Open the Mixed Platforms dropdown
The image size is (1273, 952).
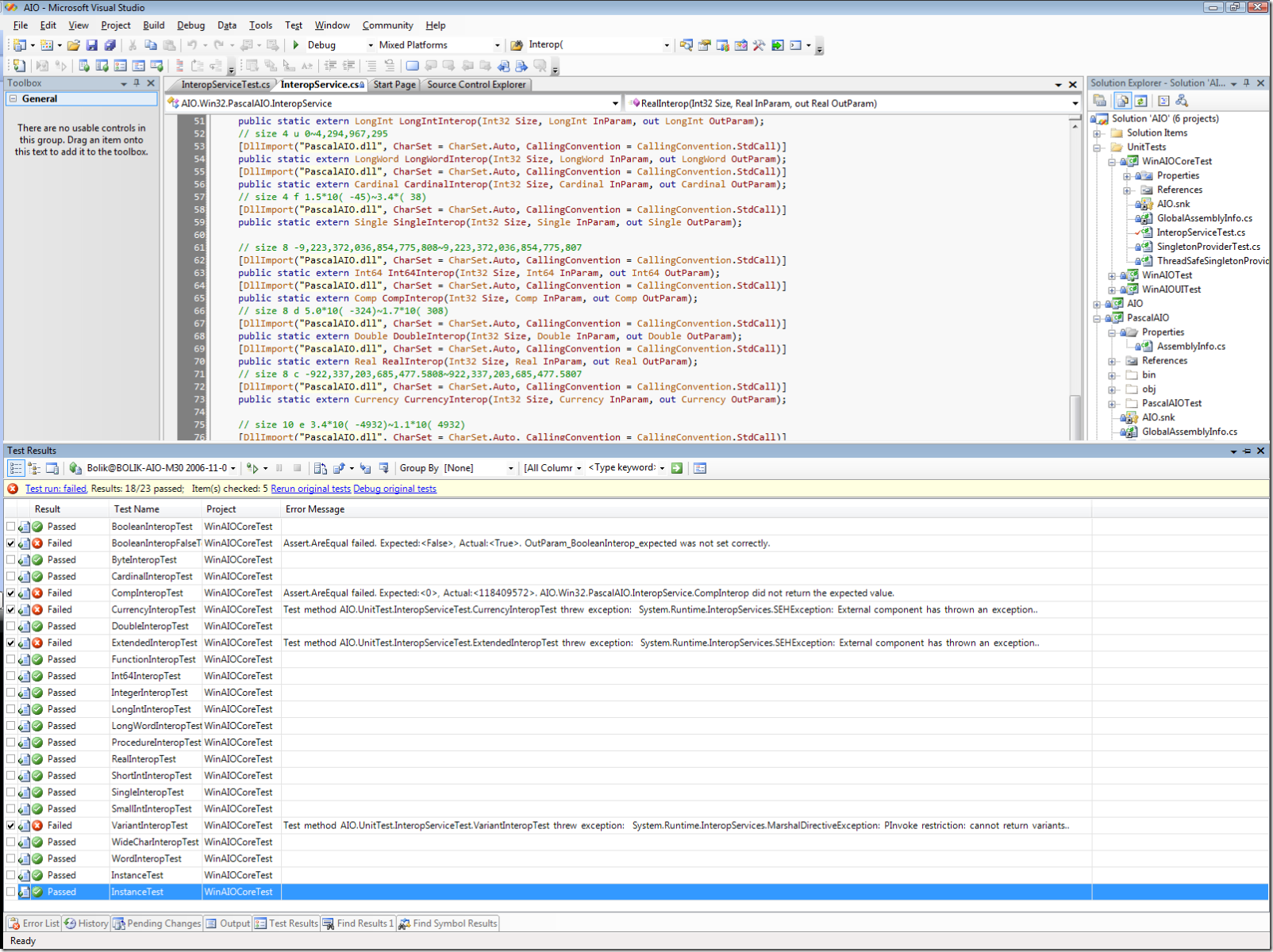[498, 45]
